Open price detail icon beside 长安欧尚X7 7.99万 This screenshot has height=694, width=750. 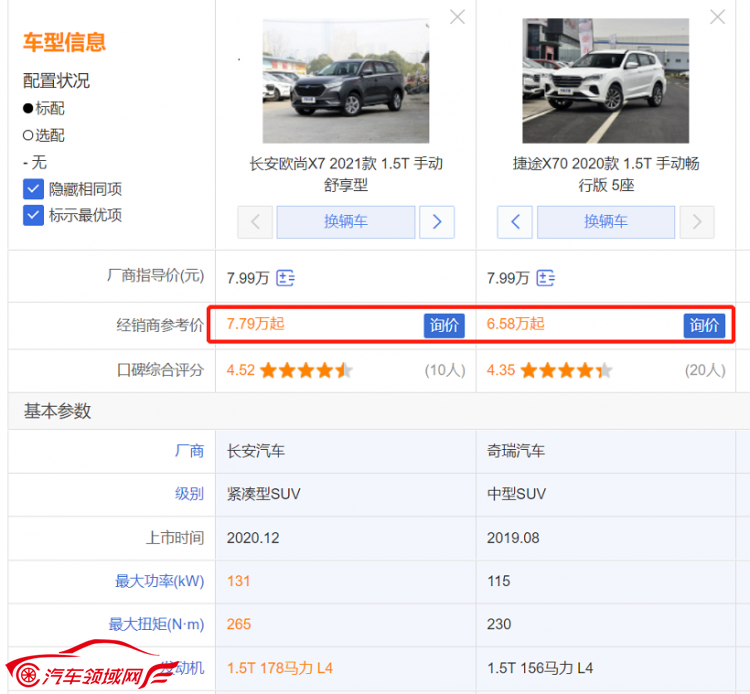coord(286,277)
